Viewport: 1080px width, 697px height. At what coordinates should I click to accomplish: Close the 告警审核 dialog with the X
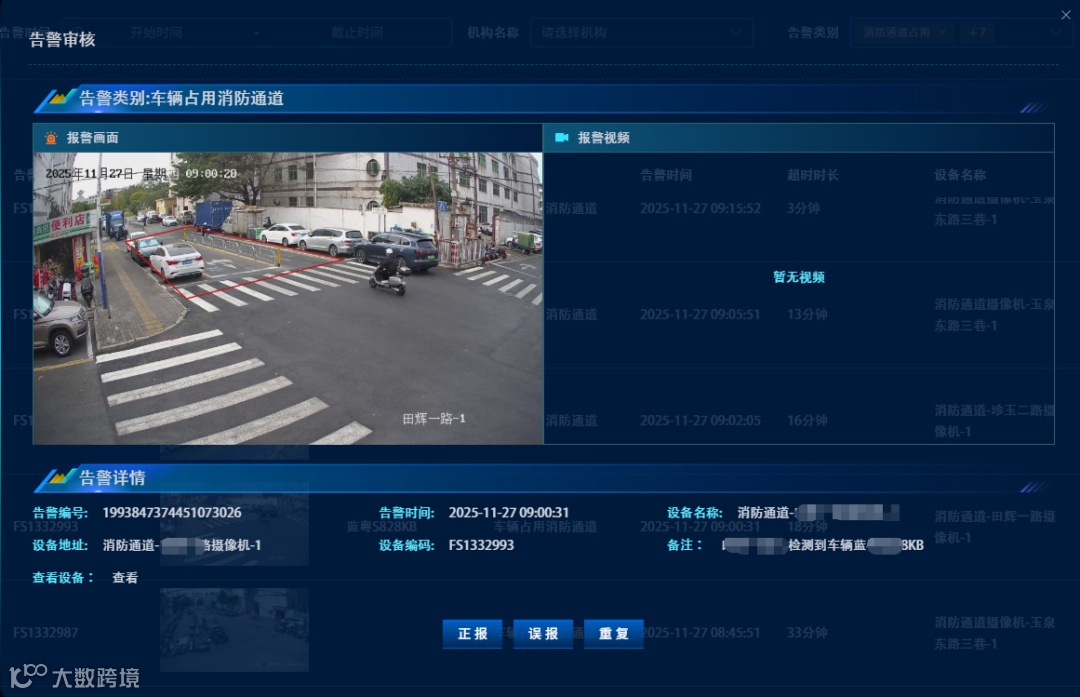tap(1066, 15)
